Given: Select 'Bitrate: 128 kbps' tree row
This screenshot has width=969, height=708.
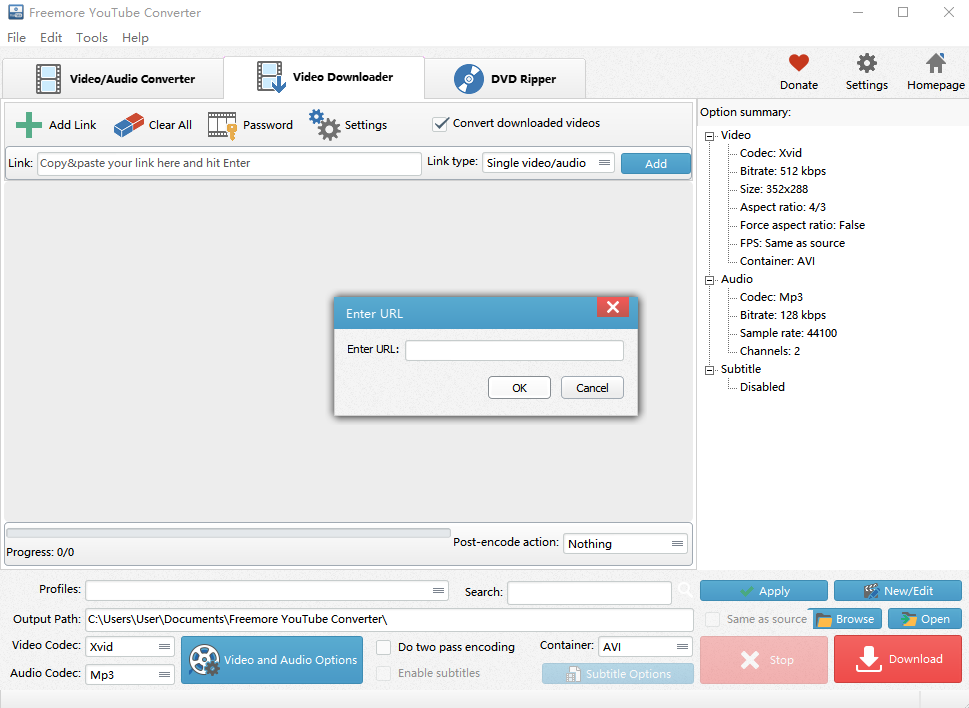Looking at the screenshot, I should 782,315.
